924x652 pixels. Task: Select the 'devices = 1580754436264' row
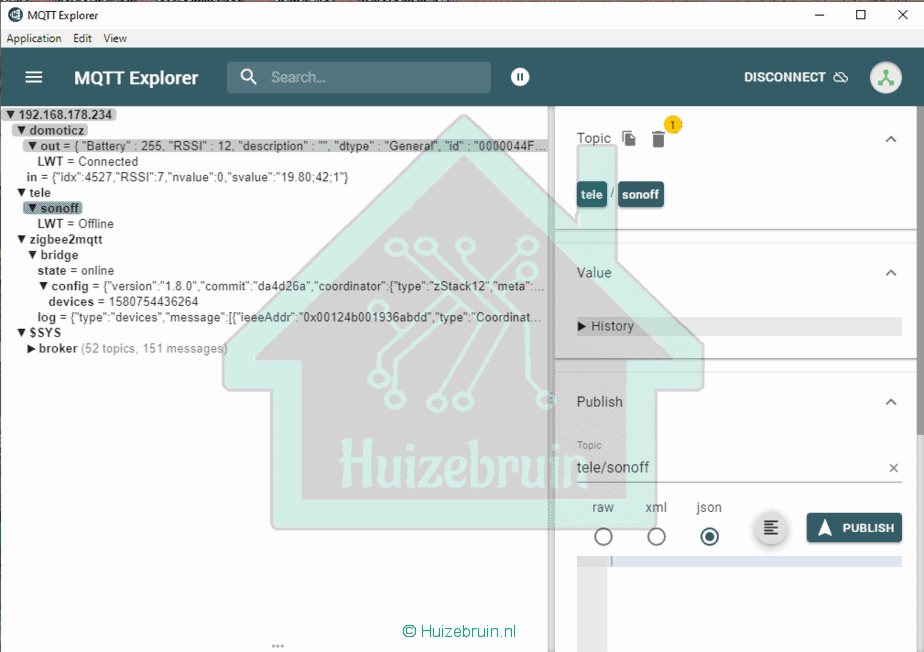point(123,302)
